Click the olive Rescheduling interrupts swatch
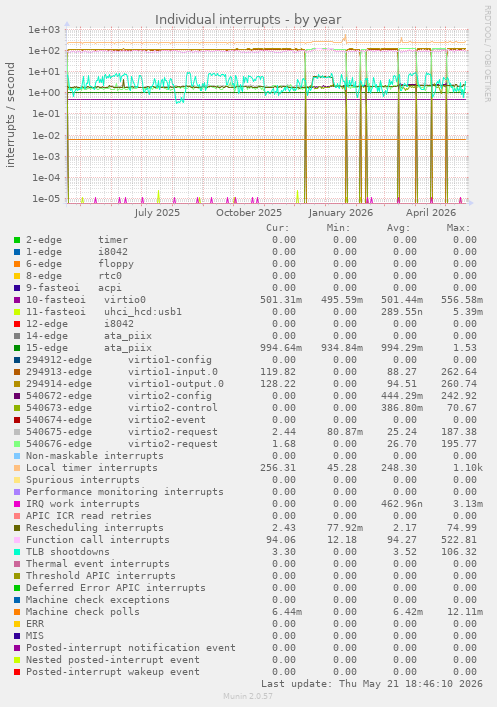The height and width of the screenshot is (707, 497). [x=17, y=528]
